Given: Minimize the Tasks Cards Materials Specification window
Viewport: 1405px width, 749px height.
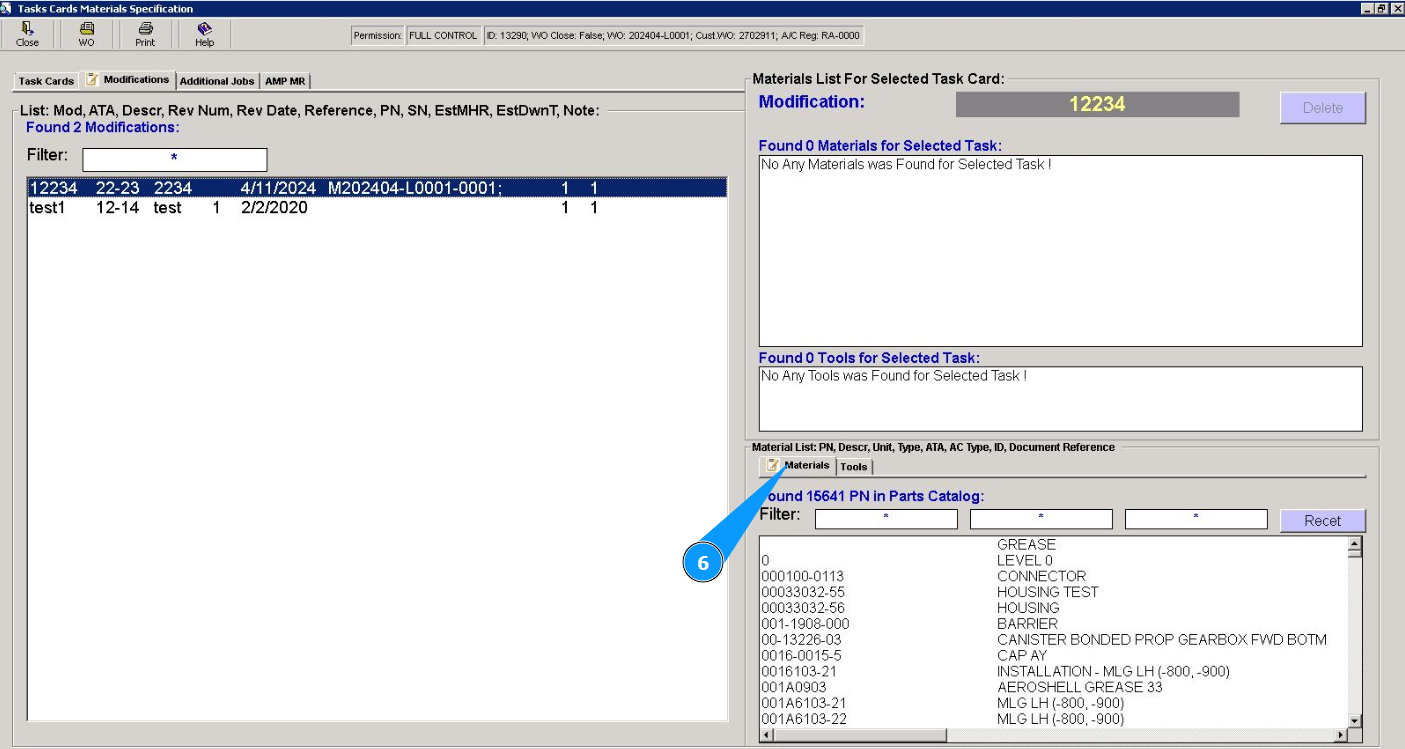Looking at the screenshot, I should tap(1367, 8).
